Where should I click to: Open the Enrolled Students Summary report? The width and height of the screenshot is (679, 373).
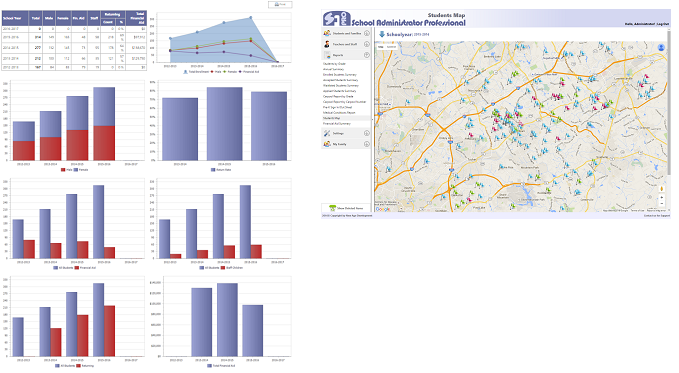pyautogui.click(x=340, y=75)
